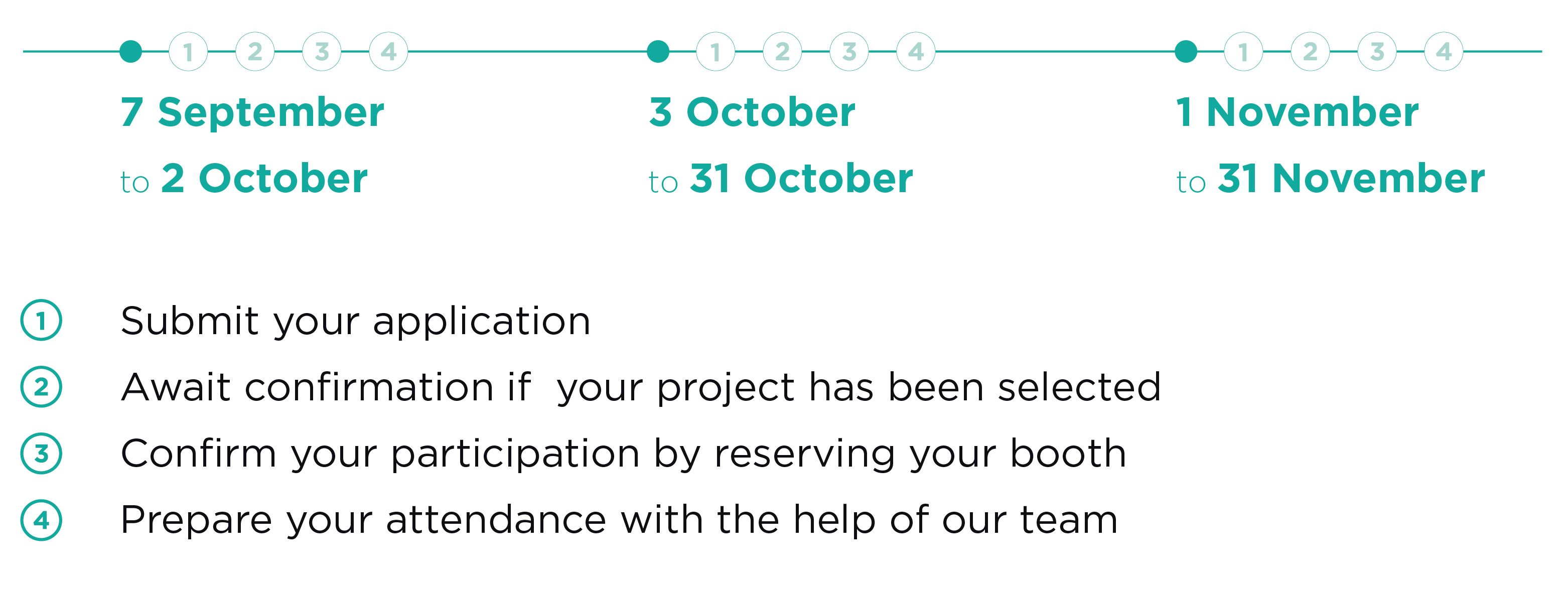Select step 2 circle above 7 September
The image size is (1568, 591).
pyautogui.click(x=255, y=52)
